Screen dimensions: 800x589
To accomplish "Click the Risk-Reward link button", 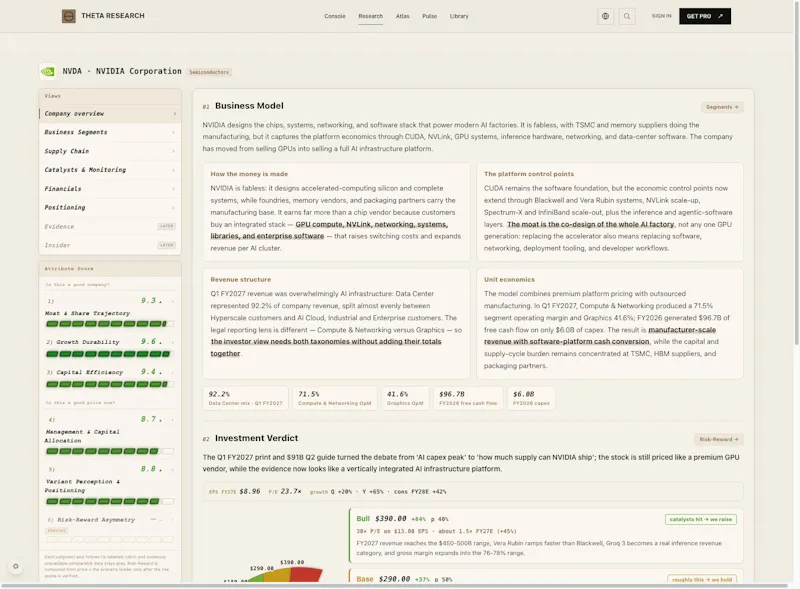I will coord(718,439).
